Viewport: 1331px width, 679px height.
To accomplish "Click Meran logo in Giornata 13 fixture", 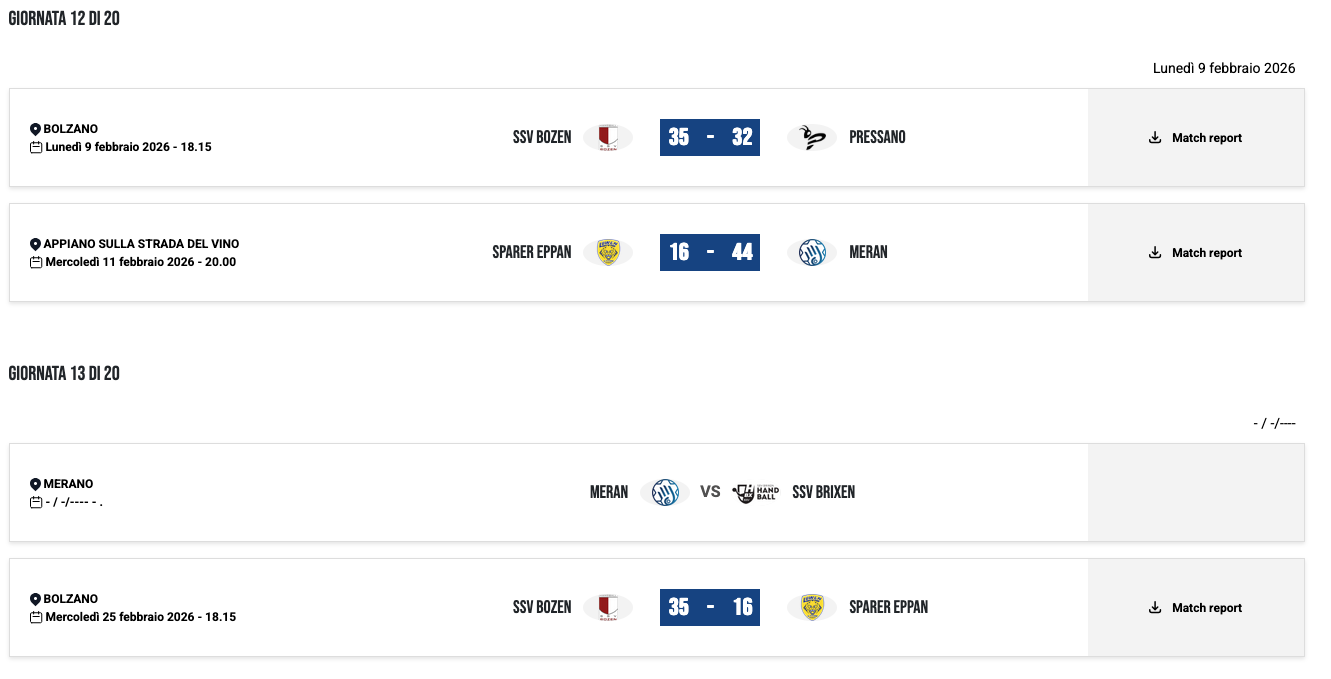I will point(665,492).
